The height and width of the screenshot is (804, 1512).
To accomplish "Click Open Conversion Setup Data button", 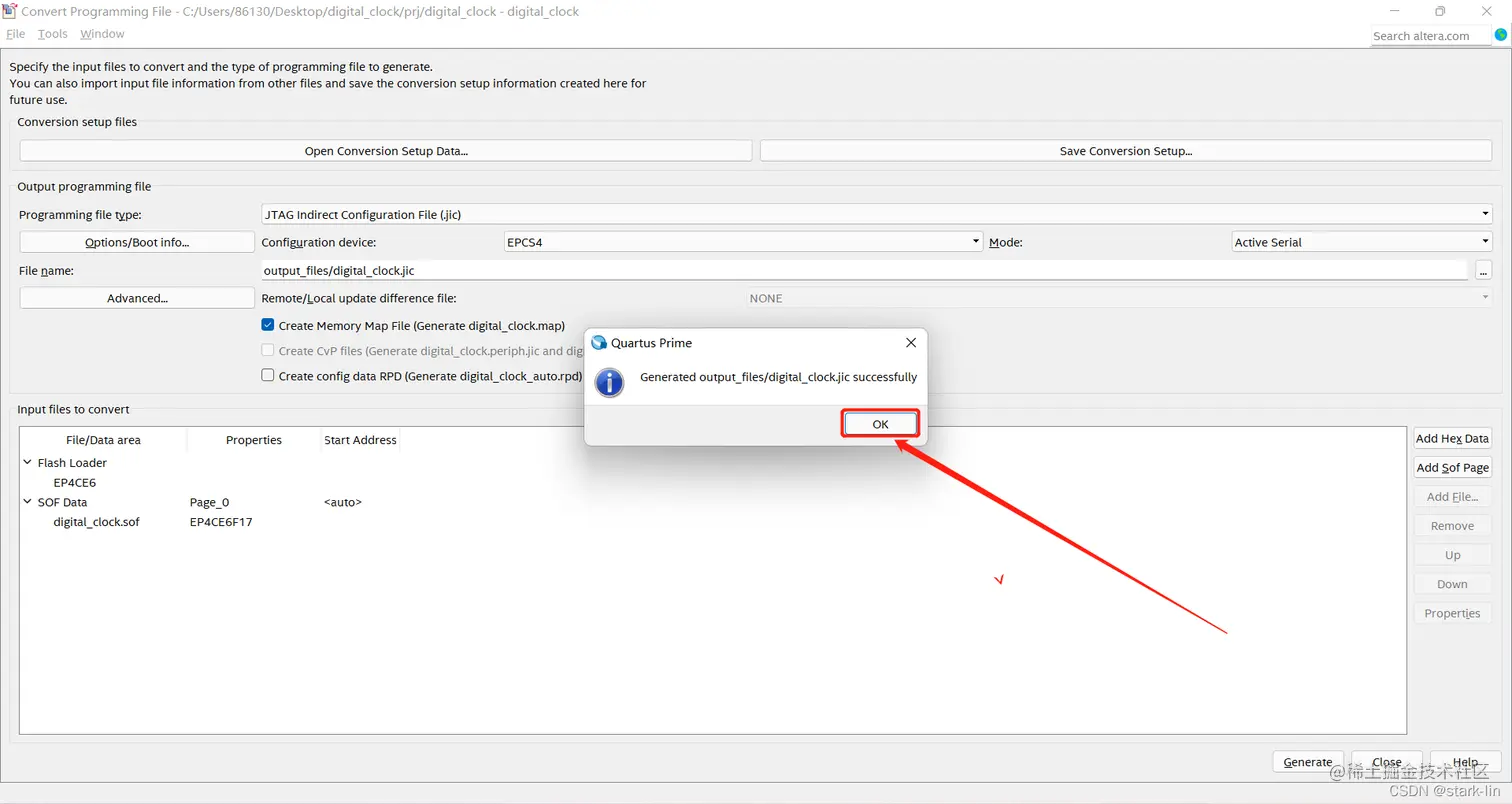I will pos(386,151).
